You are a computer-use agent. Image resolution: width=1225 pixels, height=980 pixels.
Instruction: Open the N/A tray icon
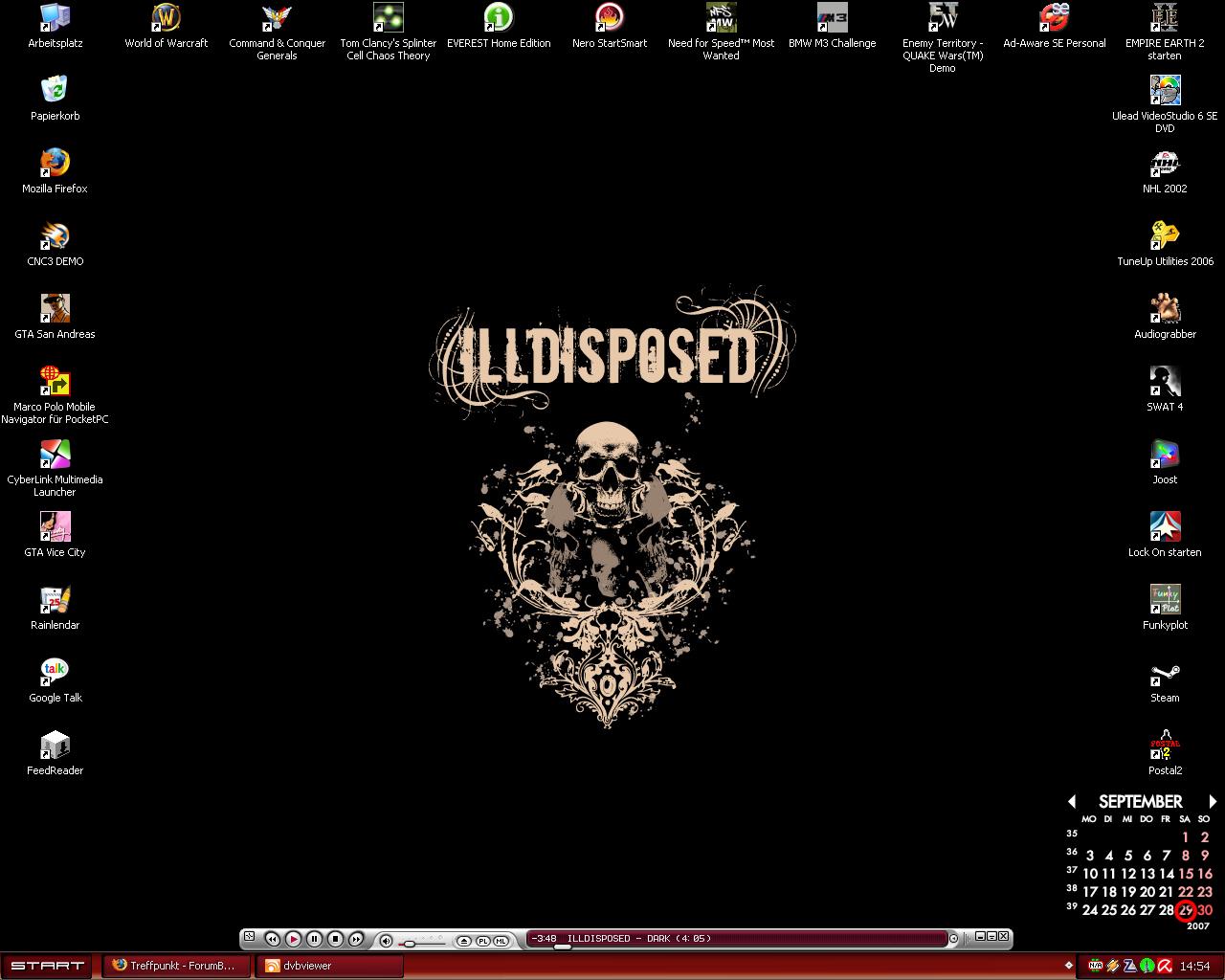(1096, 966)
